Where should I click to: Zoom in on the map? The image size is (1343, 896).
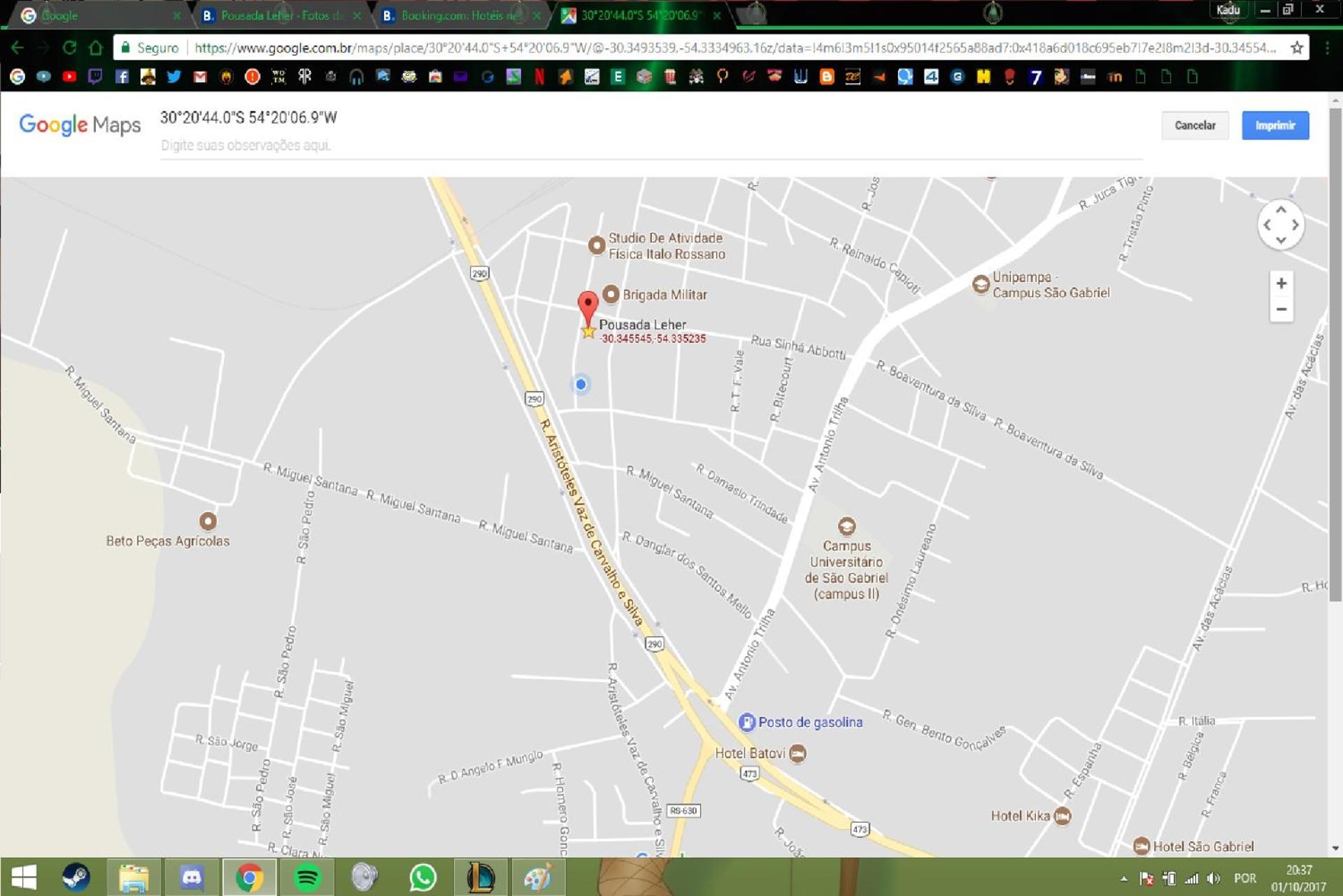(x=1281, y=283)
